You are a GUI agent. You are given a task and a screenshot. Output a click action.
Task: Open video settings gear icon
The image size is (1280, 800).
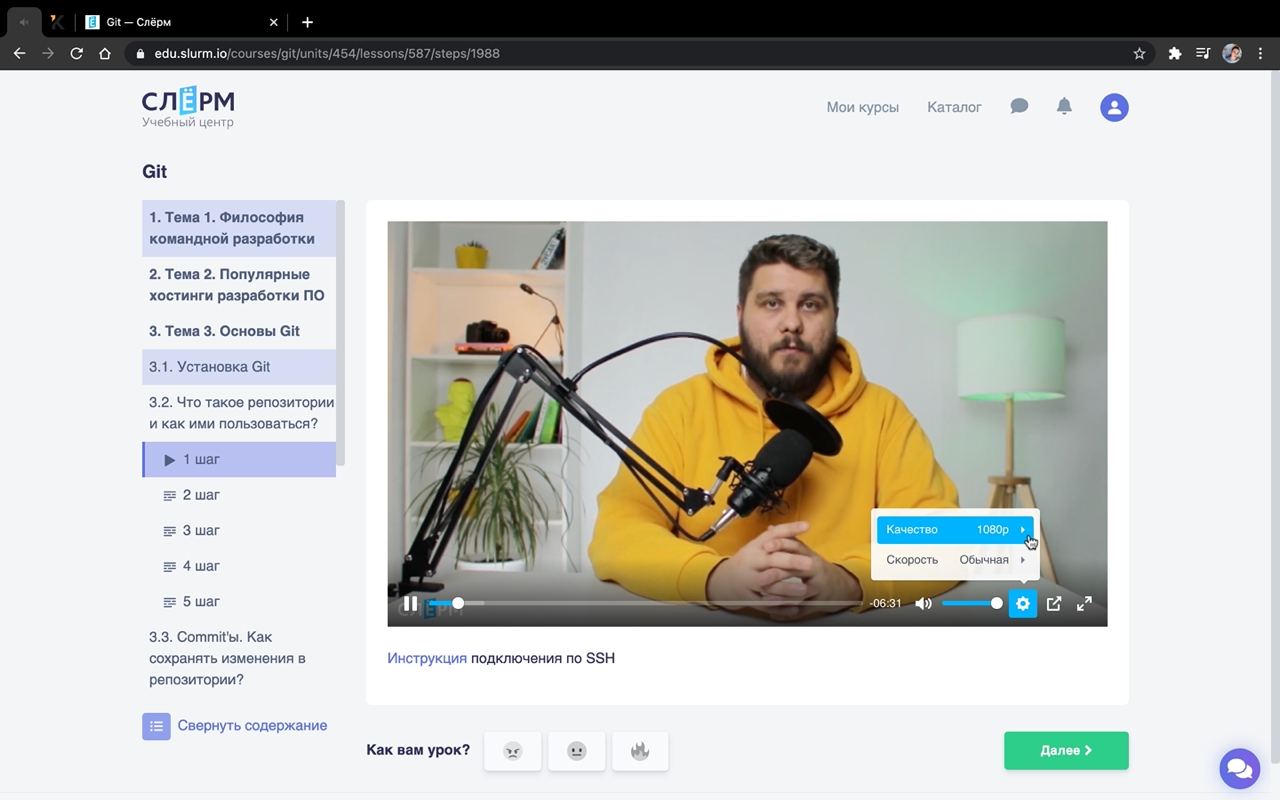pyautogui.click(x=1022, y=604)
